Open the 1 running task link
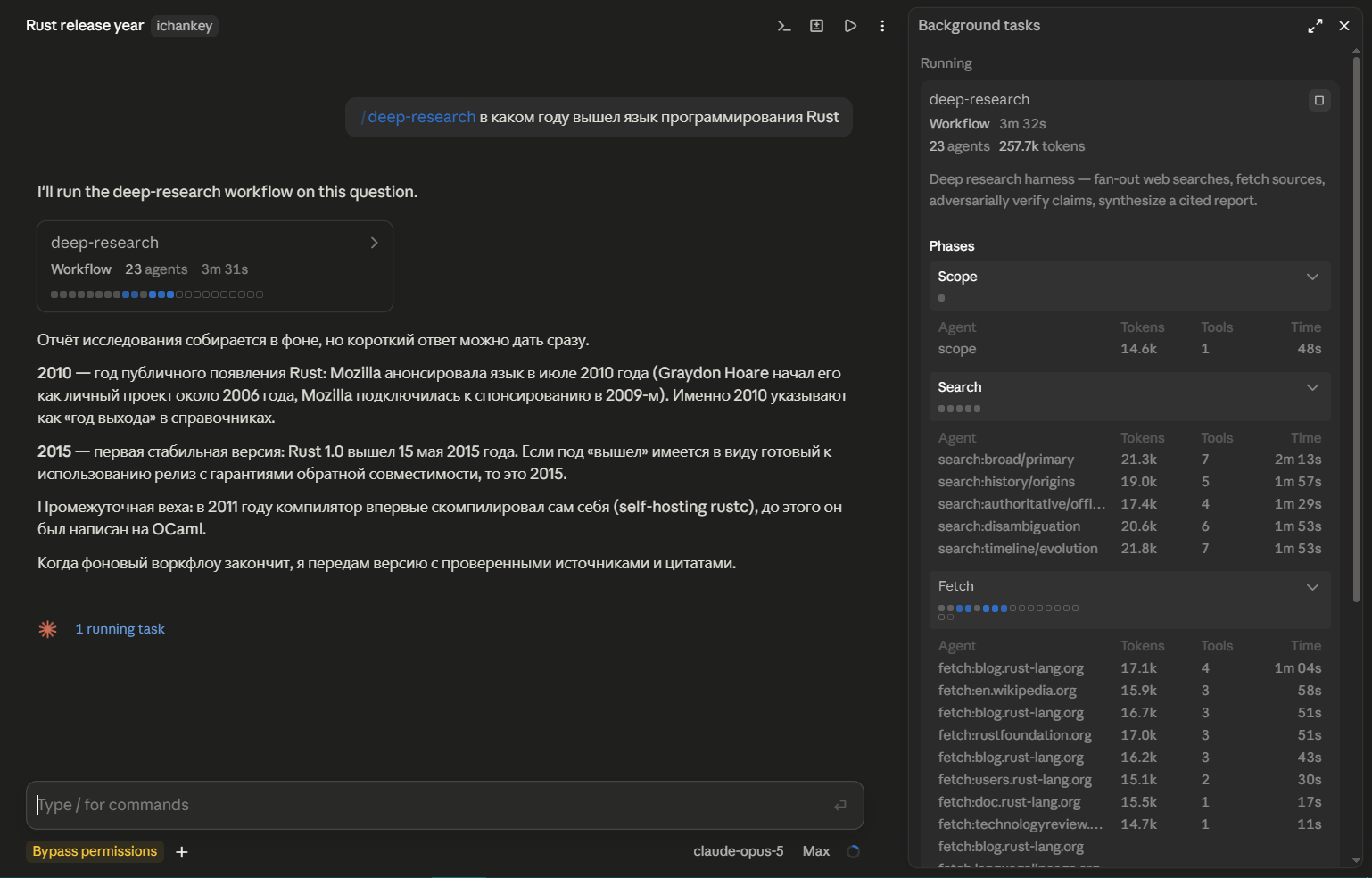 [120, 629]
